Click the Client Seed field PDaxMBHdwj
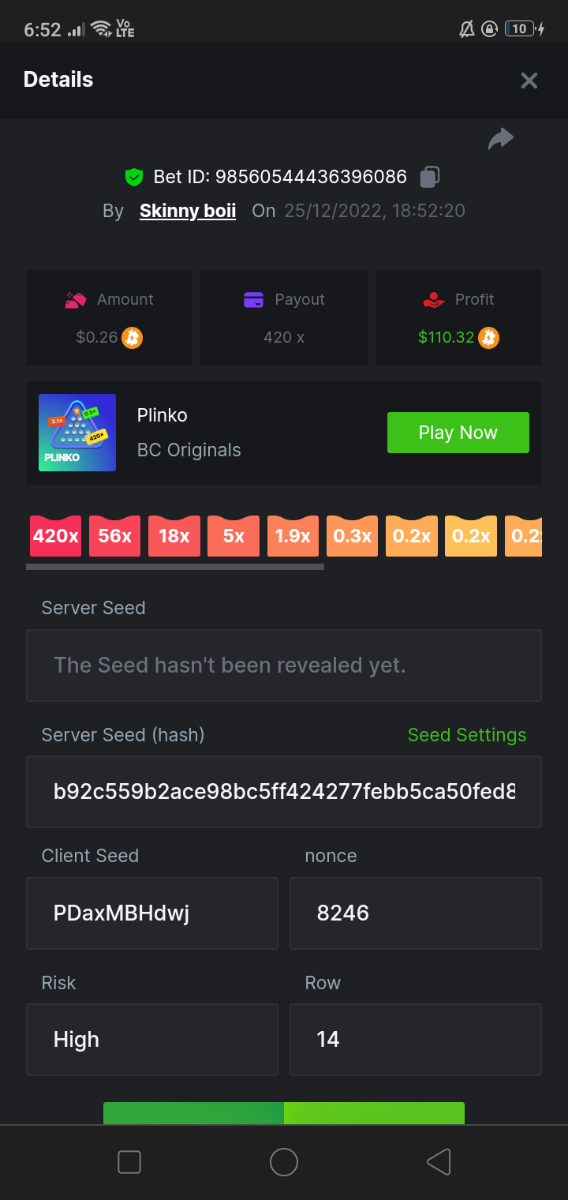Image resolution: width=568 pixels, height=1200 pixels. [152, 913]
